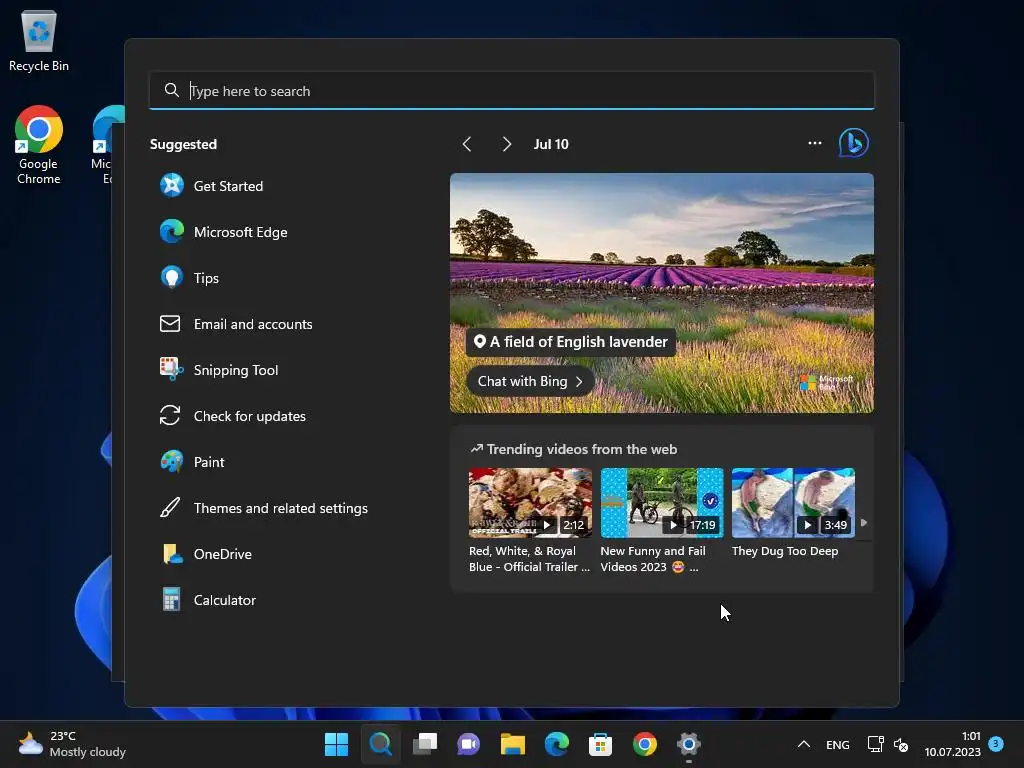Screen dimensions: 1024x768
Task: Click the search box to type
Action: 511,91
